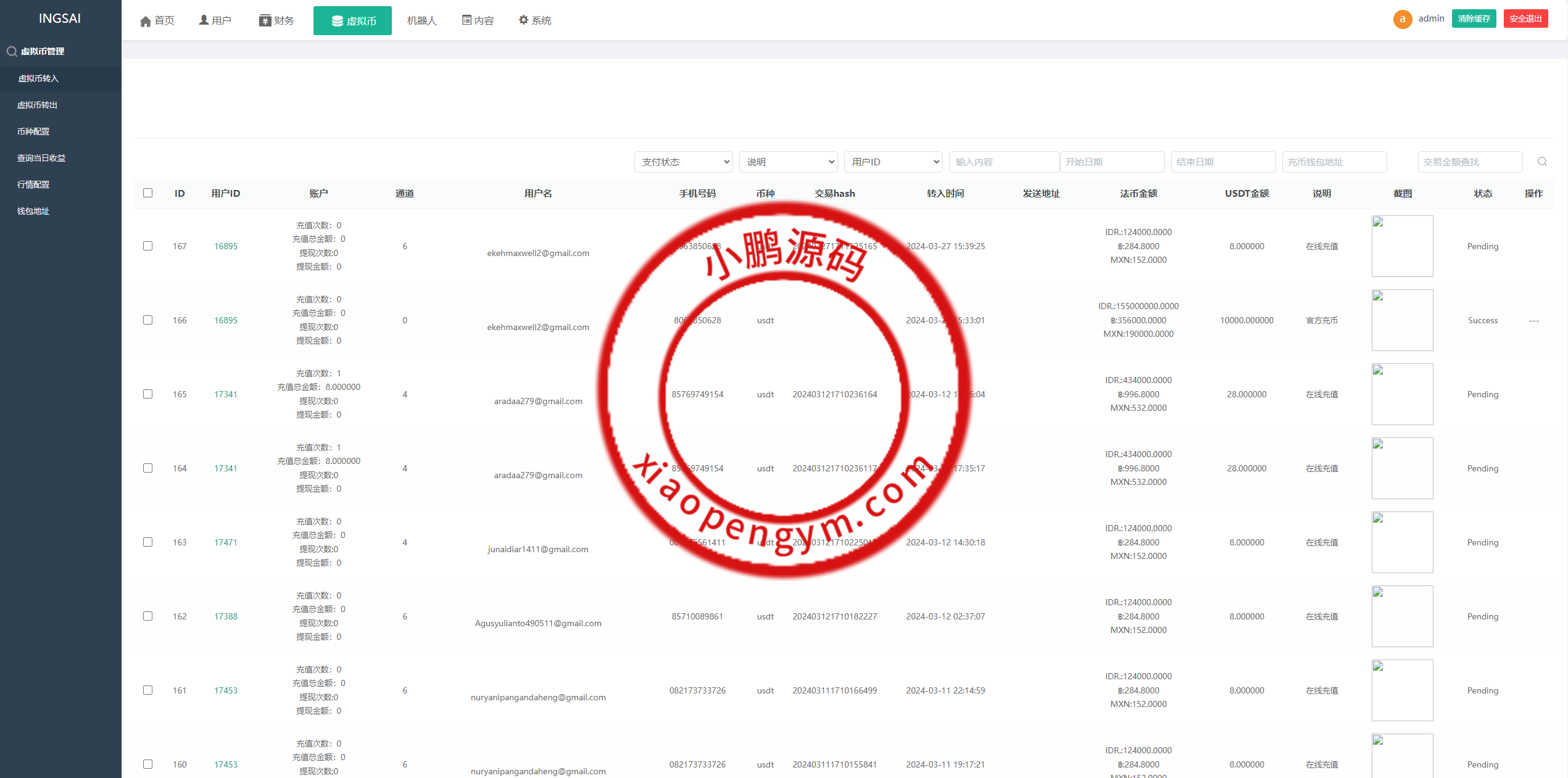1568x778 pixels.
Task: Switch to the 机器人 top tab
Action: tap(421, 21)
